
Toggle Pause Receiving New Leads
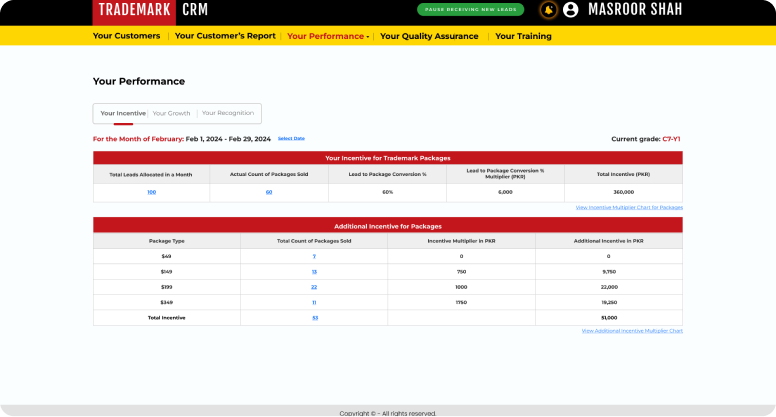[x=470, y=10]
